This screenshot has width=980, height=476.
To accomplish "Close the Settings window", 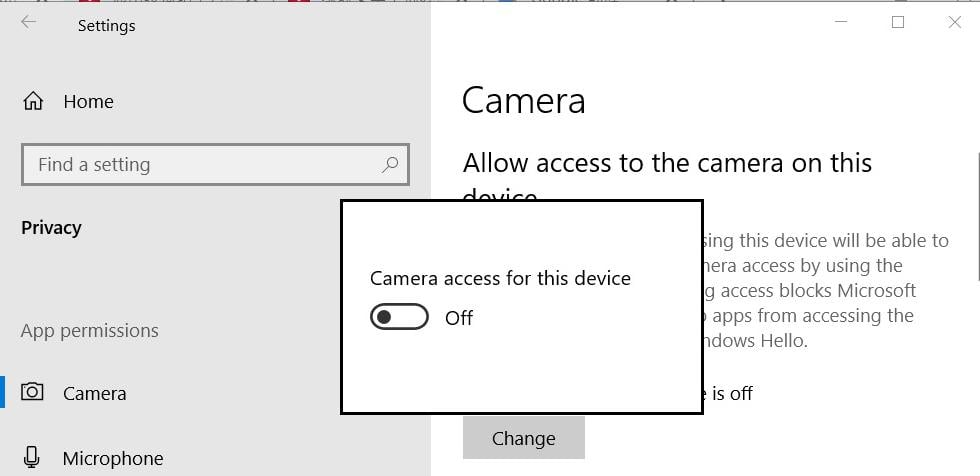I will point(954,22).
